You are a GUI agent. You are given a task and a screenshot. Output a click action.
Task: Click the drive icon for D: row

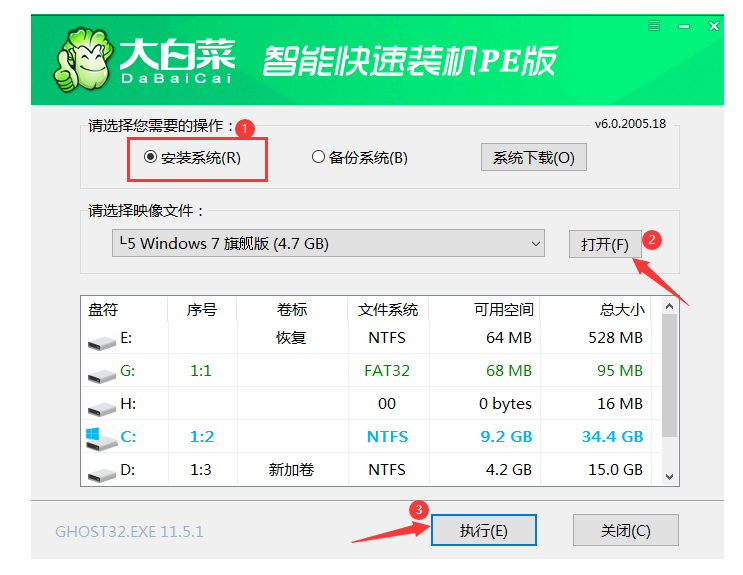(101, 474)
